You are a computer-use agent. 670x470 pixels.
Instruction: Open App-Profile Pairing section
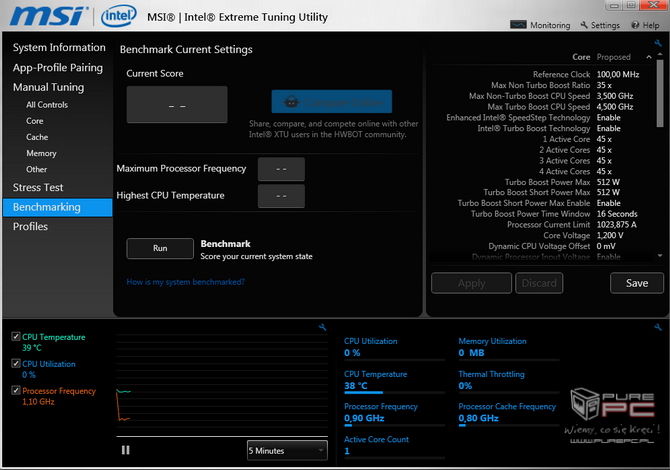pos(58,68)
